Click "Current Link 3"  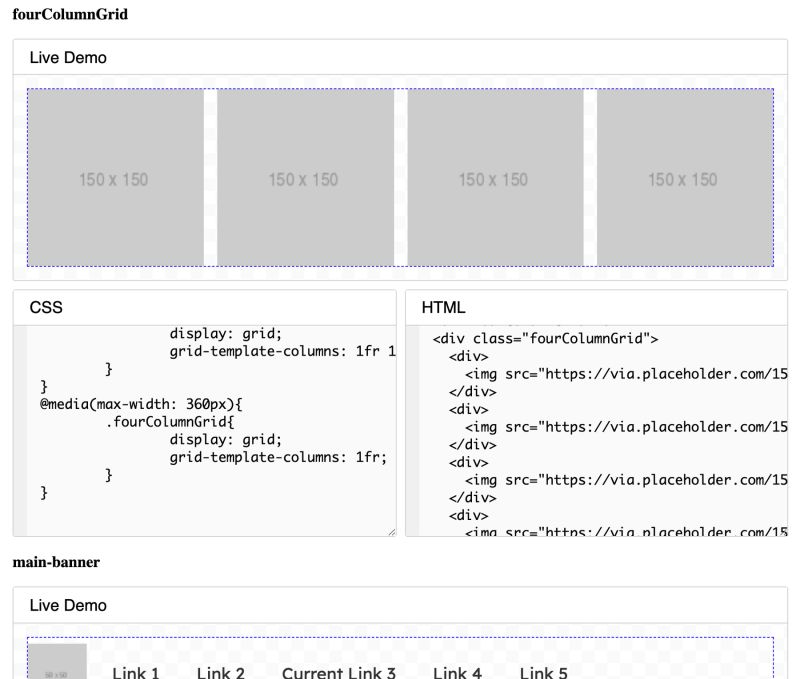pyautogui.click(x=340, y=673)
